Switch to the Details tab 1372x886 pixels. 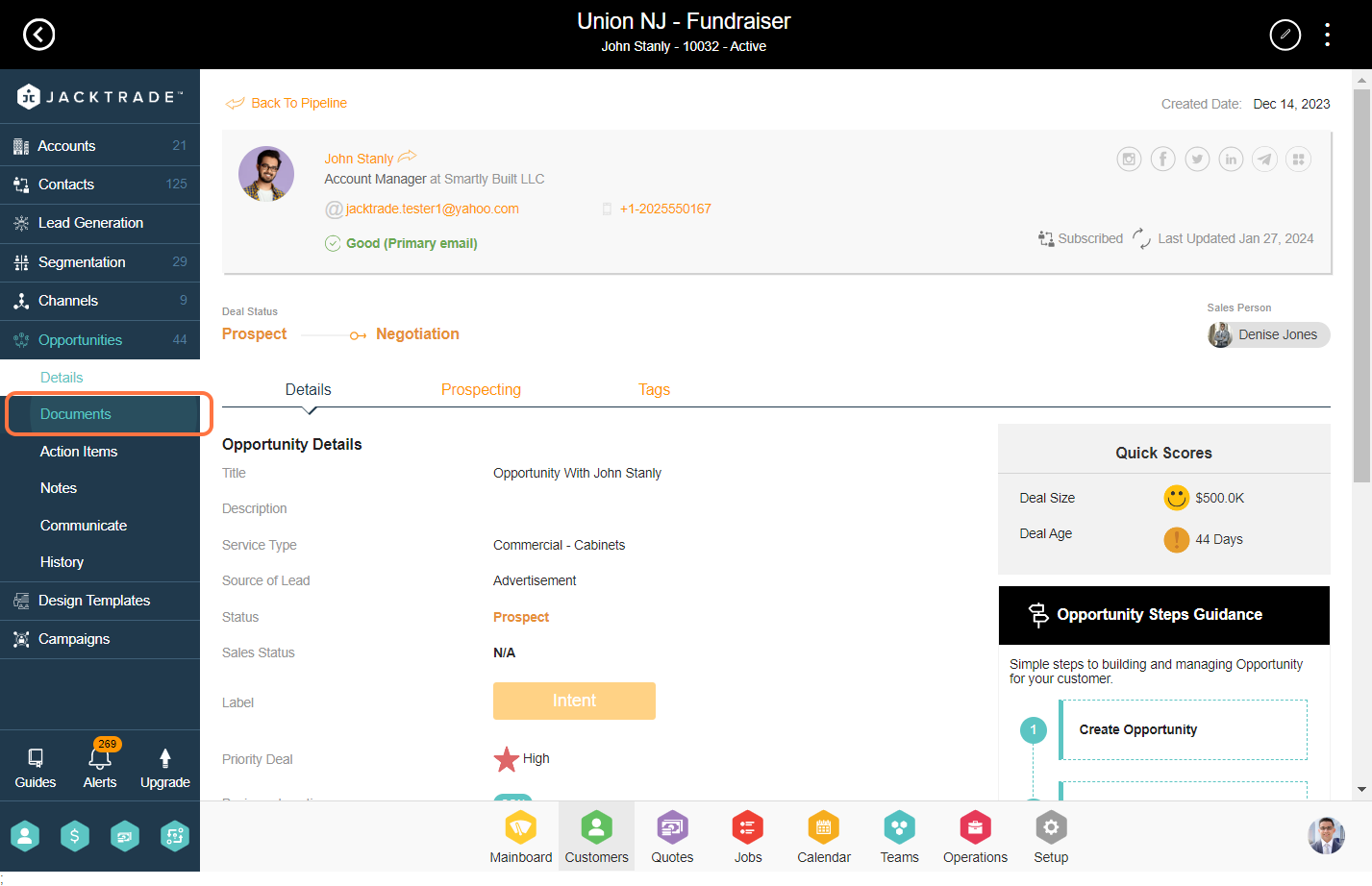tap(308, 389)
